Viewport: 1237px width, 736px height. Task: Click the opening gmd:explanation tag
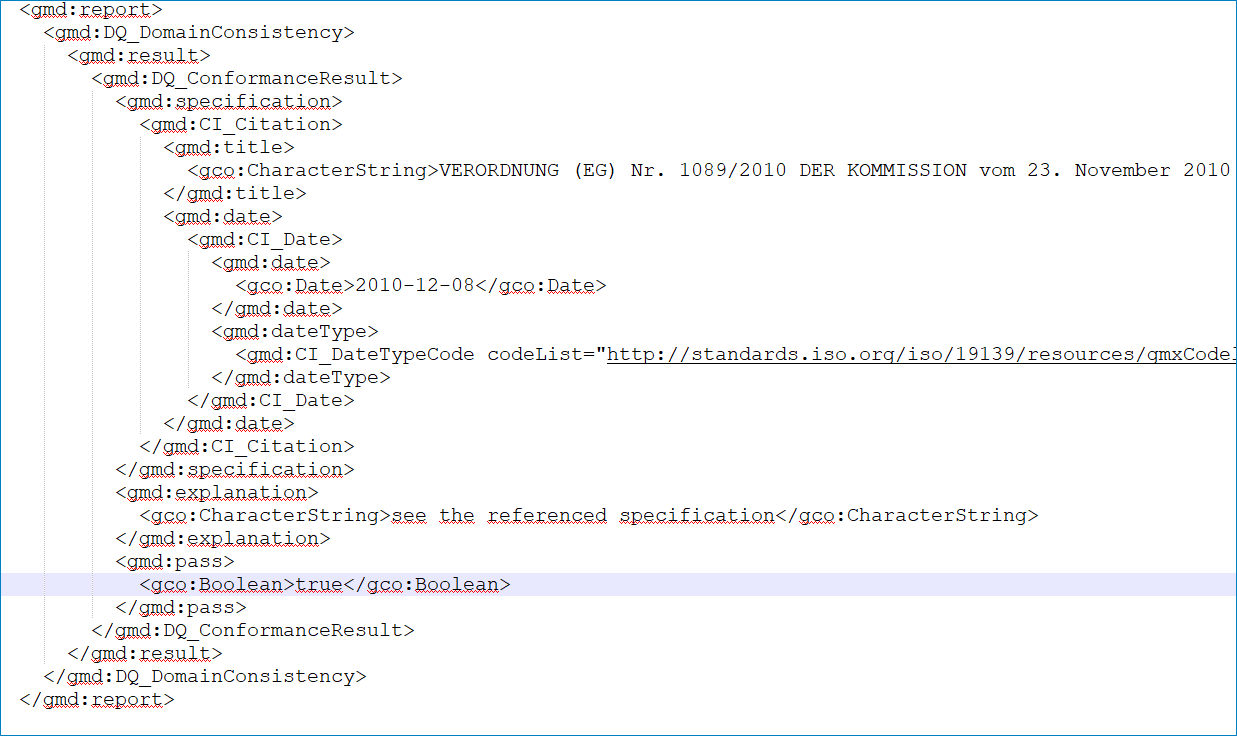click(216, 492)
